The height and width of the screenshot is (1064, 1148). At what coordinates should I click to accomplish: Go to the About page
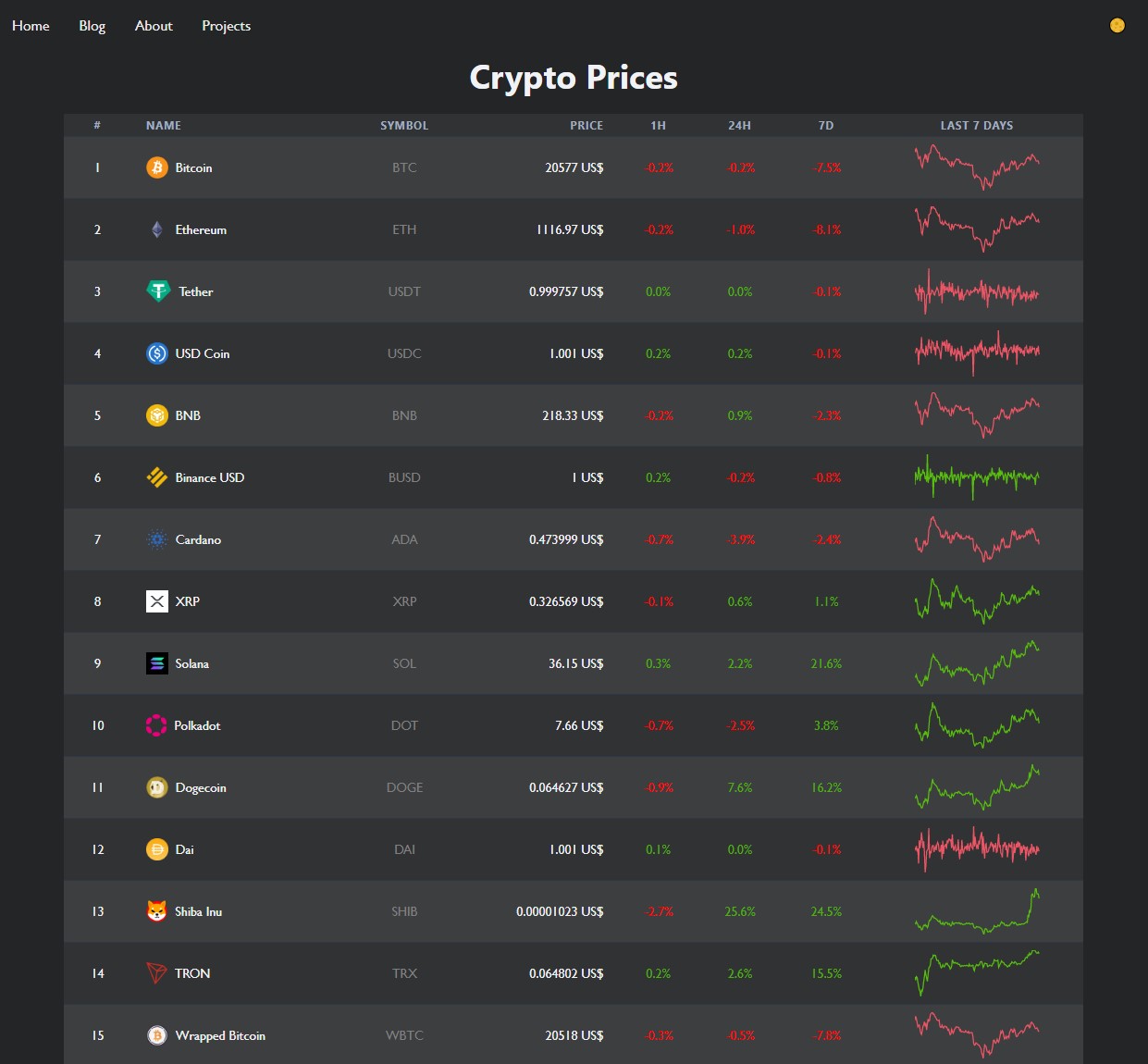(154, 26)
